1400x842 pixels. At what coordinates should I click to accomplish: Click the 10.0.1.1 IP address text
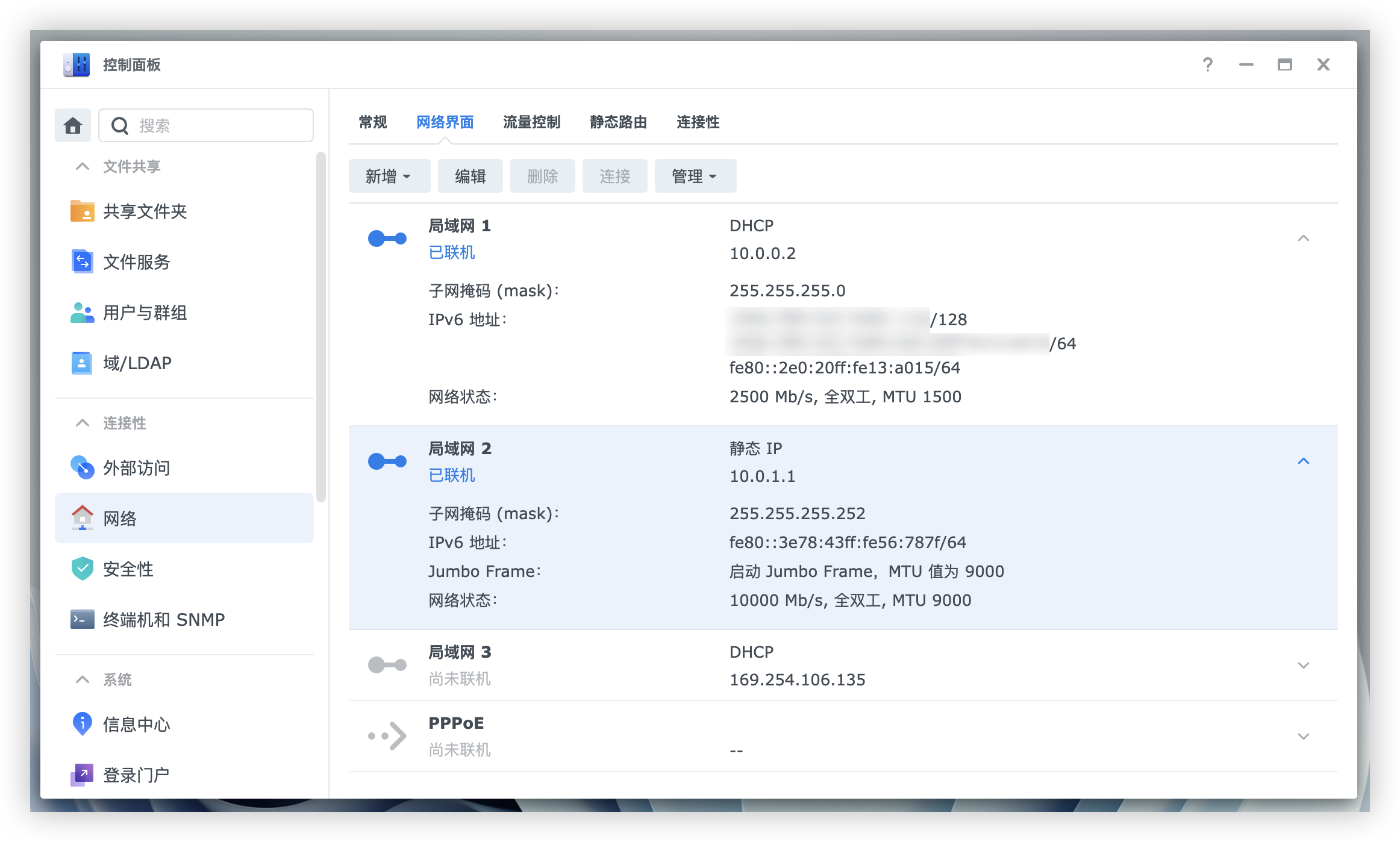[x=763, y=476]
